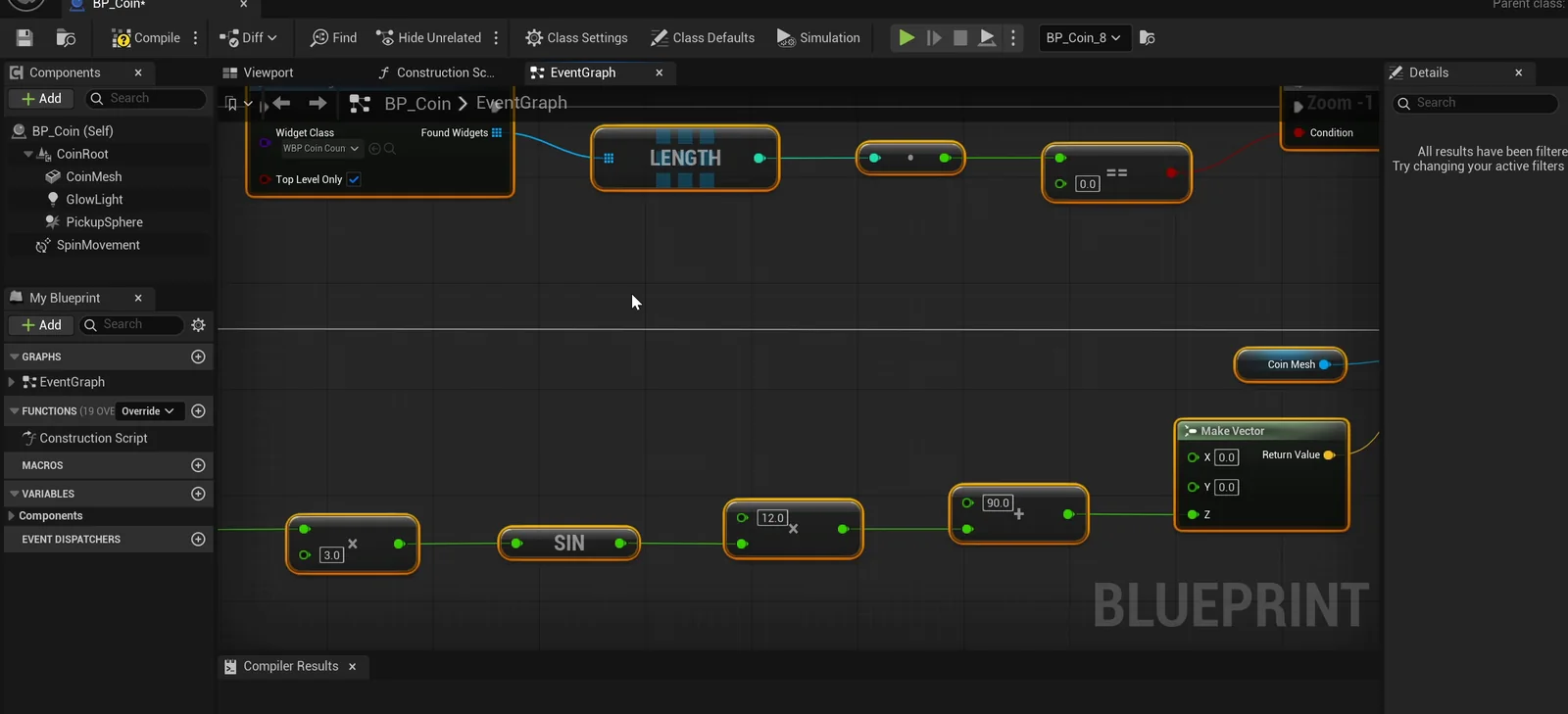Open play options three-dot menu

pos(1013,38)
